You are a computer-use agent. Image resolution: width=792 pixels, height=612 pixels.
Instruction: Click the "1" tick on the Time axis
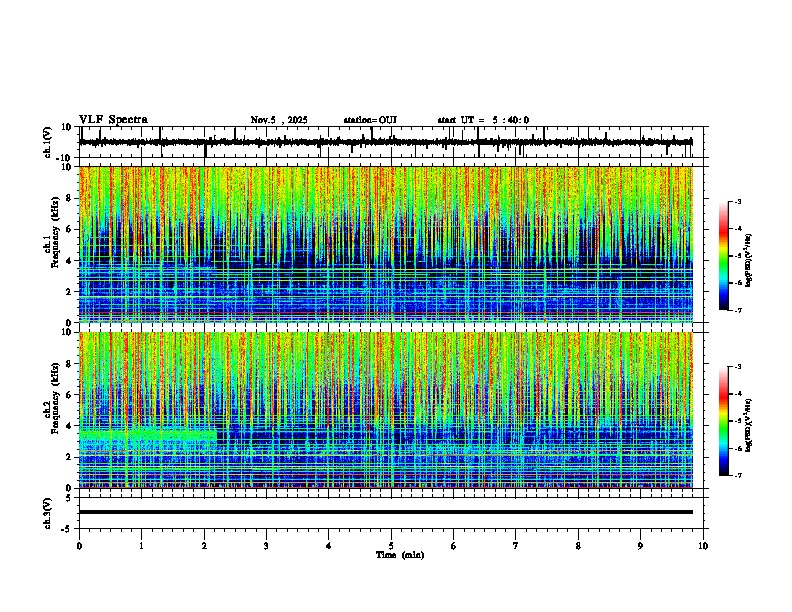141,546
